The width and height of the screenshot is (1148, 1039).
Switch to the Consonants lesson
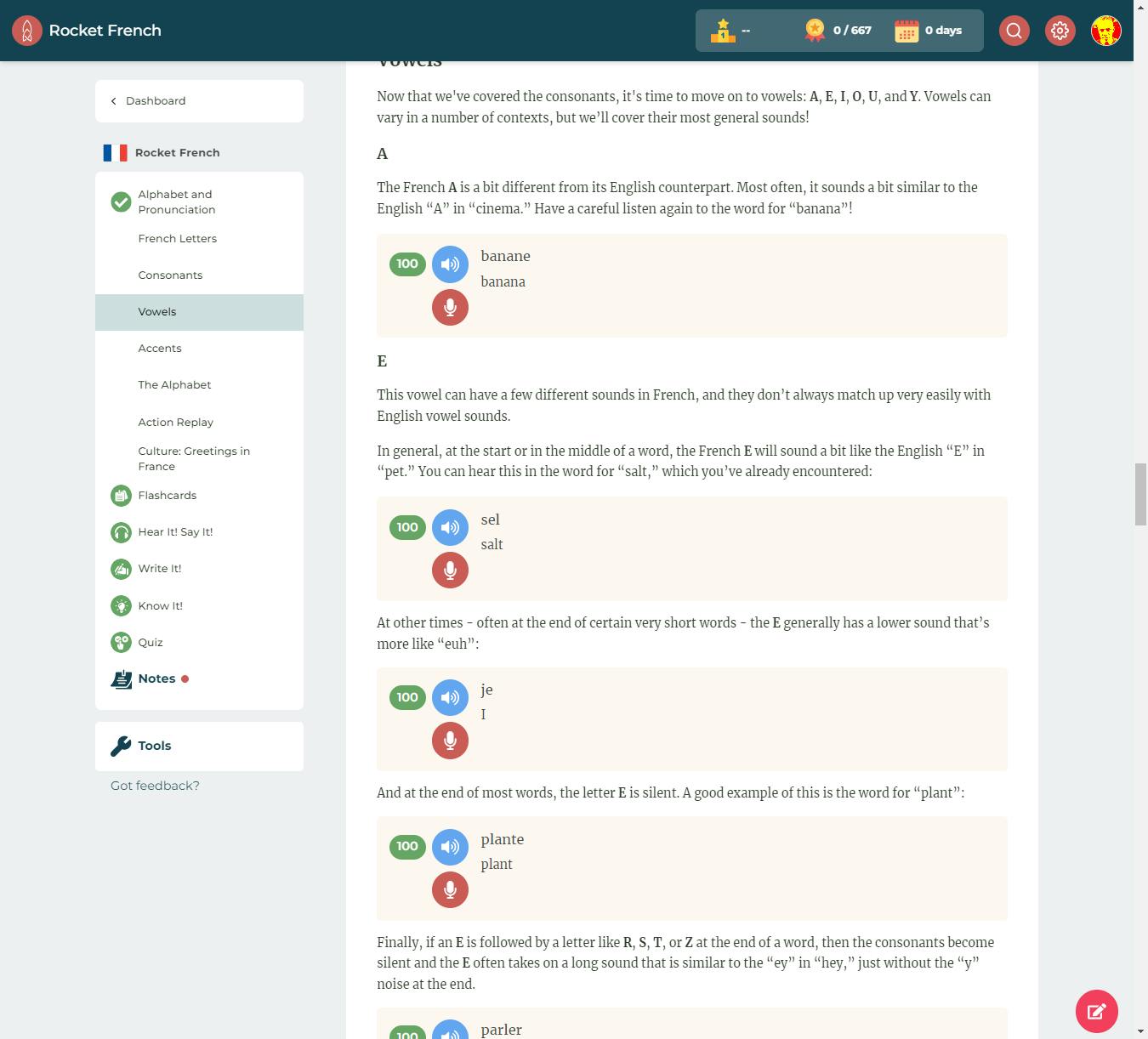170,275
